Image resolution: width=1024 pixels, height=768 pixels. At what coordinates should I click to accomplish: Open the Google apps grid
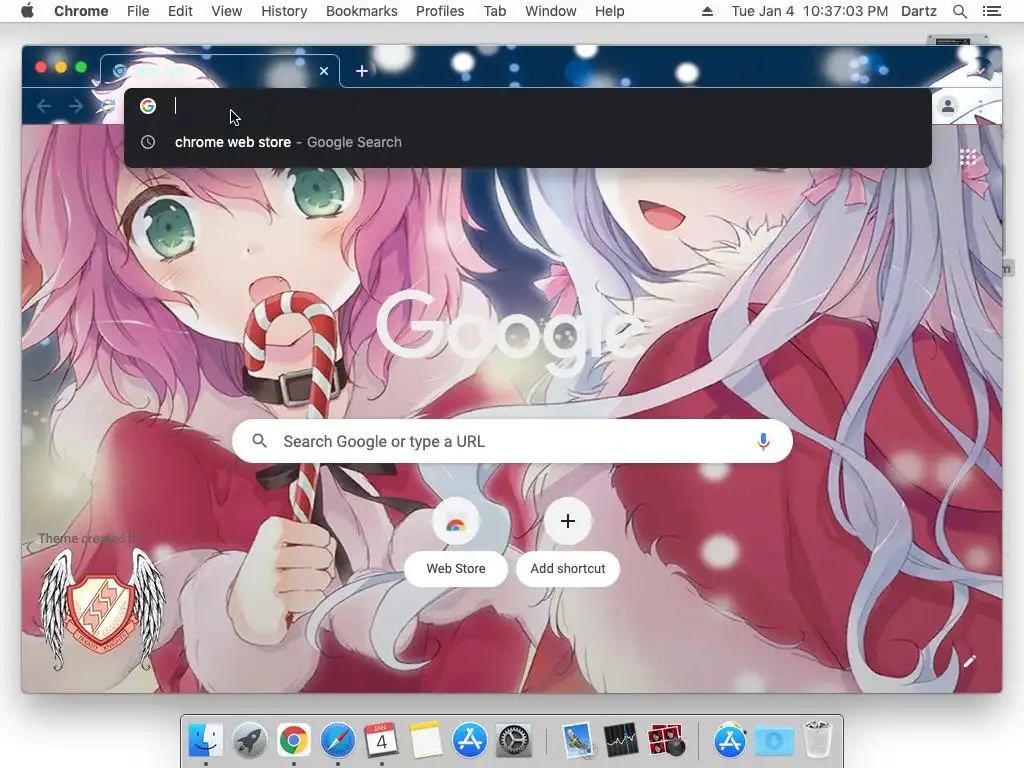(x=968, y=157)
